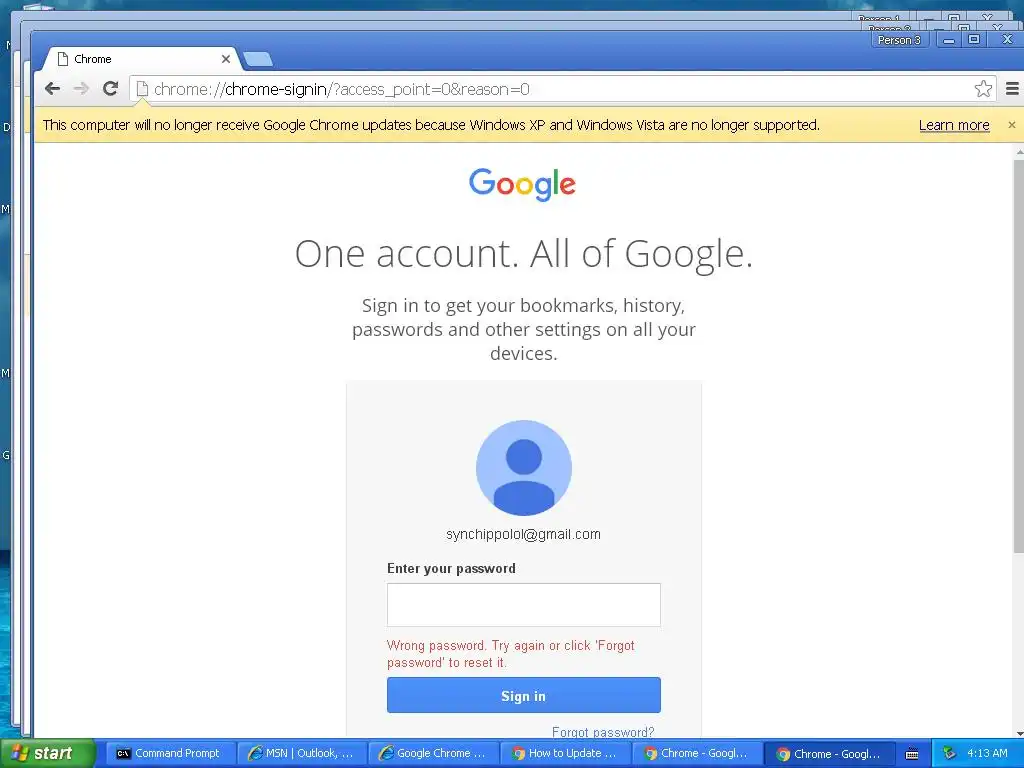Switch to Google Chrome Internet Explorer taskbar window
This screenshot has width=1024, height=768.
coord(434,754)
